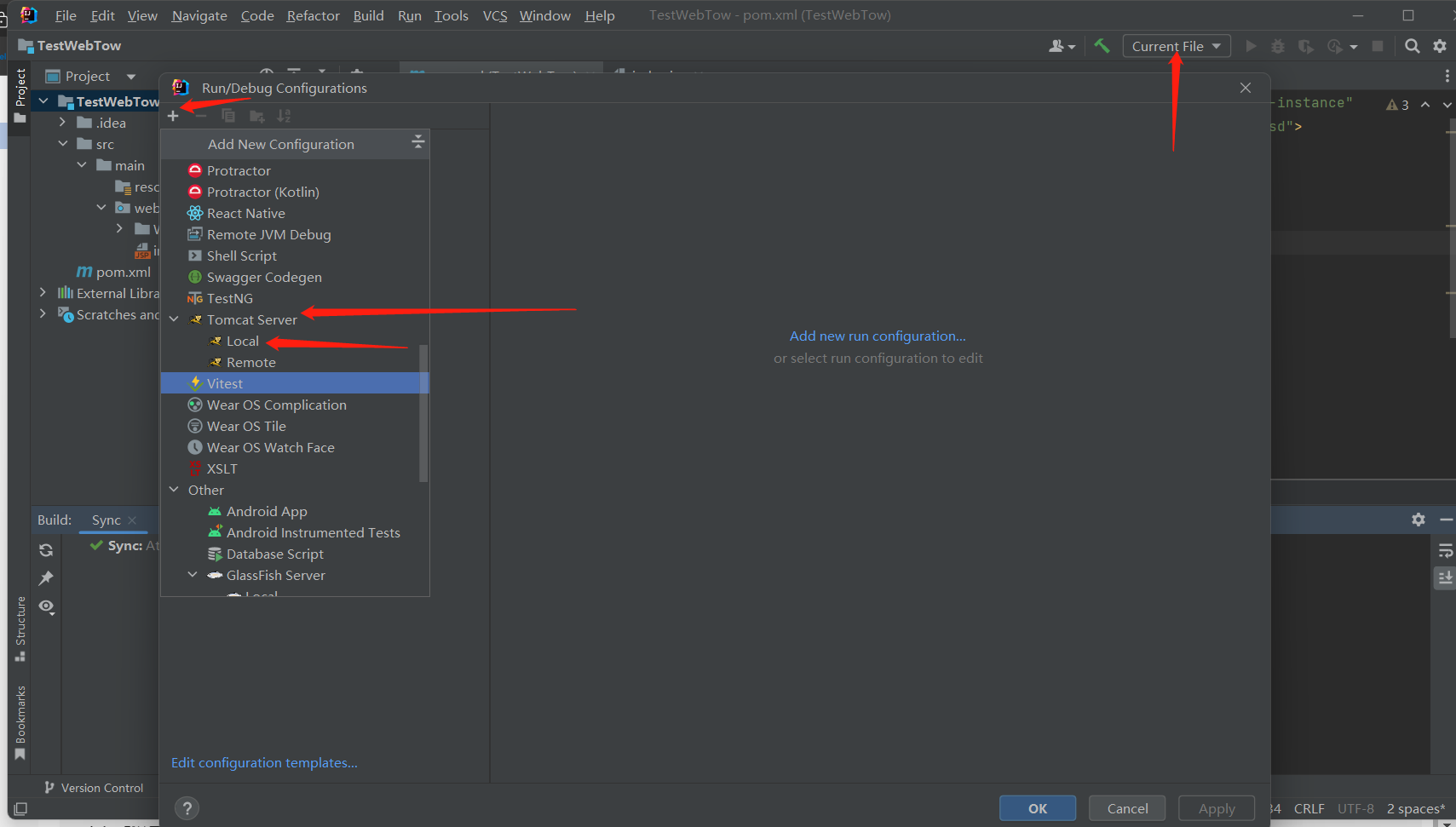Close the Run/Debug Configurations dialog
Screen dimensions: 1456x827
coord(1246,88)
